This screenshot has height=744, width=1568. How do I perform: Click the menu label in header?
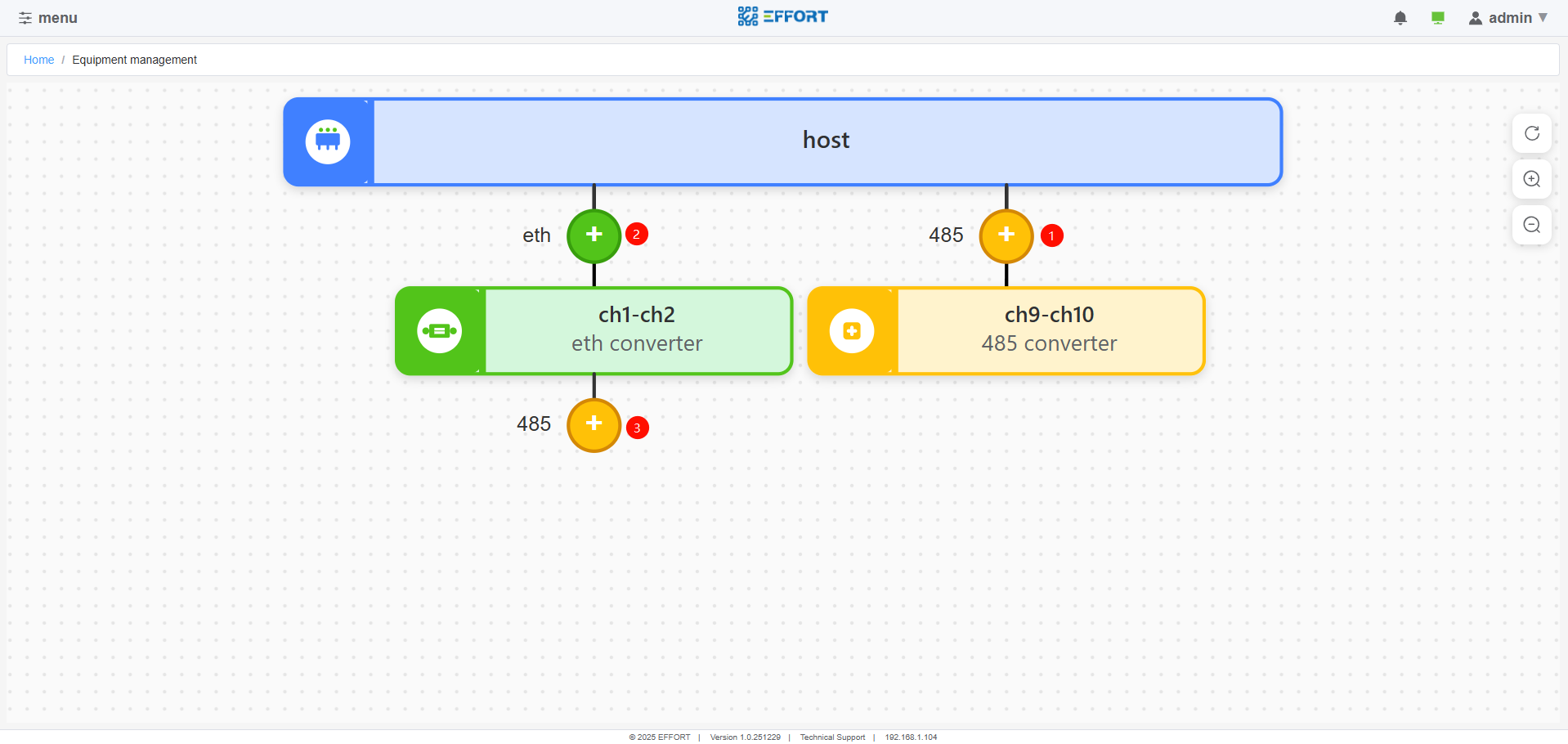click(58, 18)
